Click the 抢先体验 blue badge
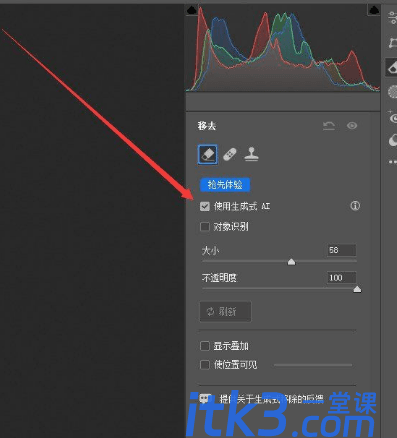Image resolution: width=397 pixels, height=438 pixels. pyautogui.click(x=225, y=185)
